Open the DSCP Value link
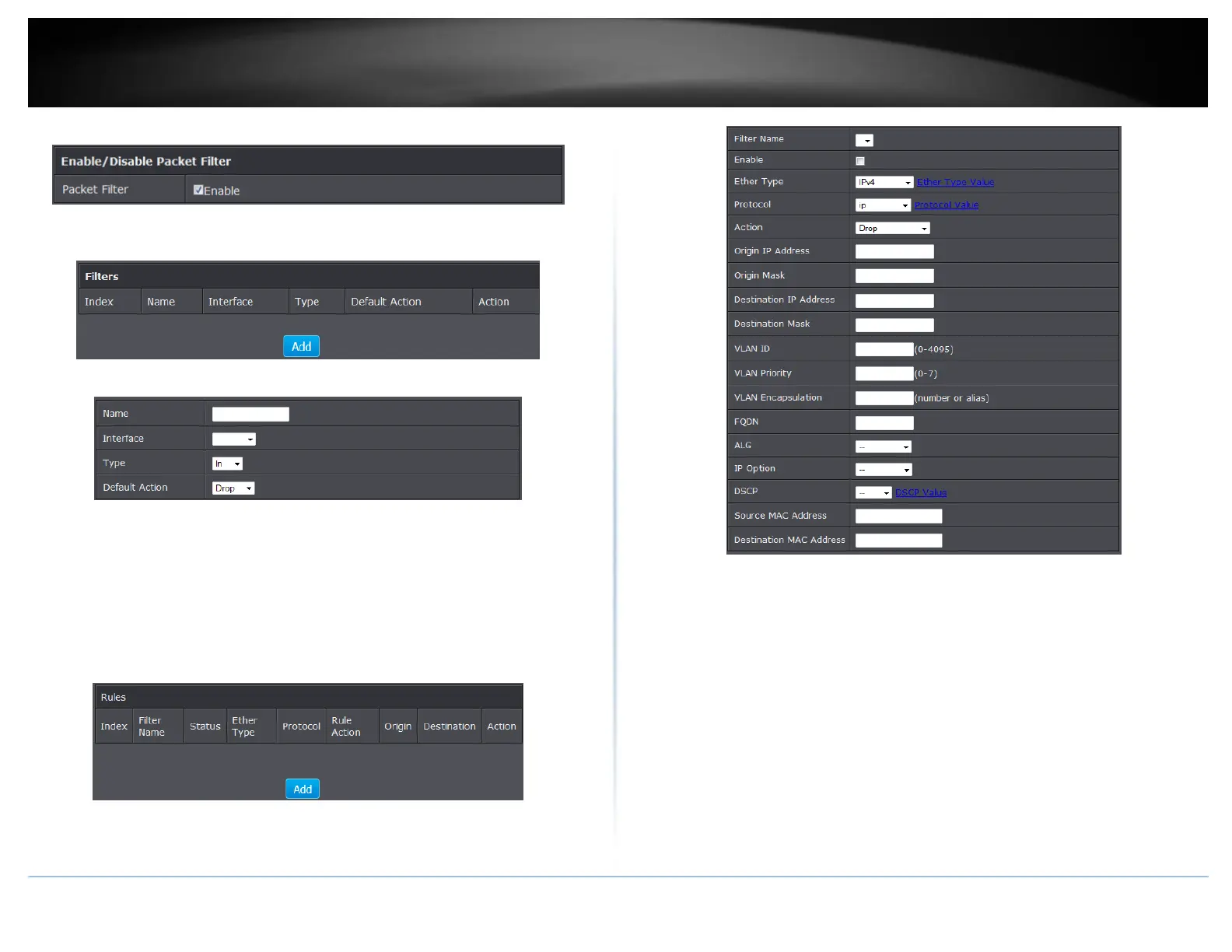Image resolution: width=1232 pixels, height=952 pixels. [x=921, y=492]
